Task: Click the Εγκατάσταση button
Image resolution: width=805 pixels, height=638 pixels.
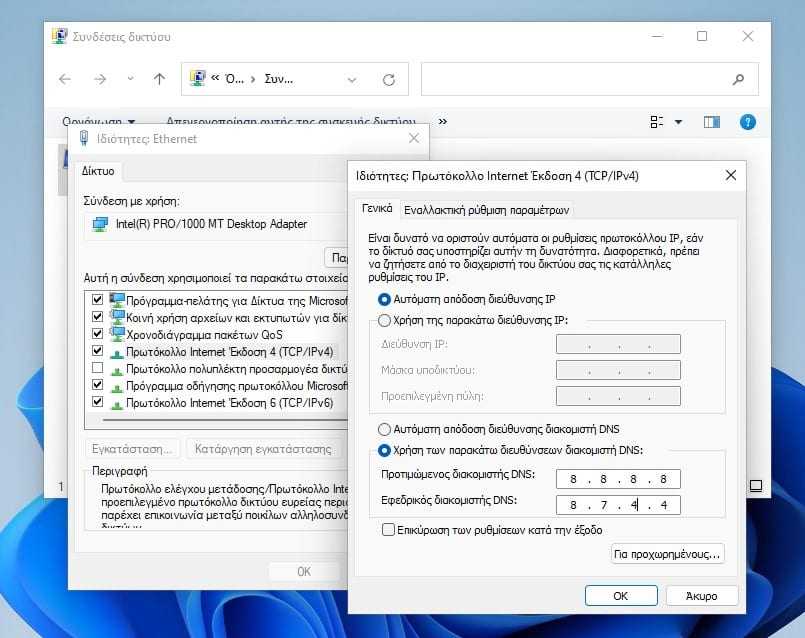Action: pos(131,449)
